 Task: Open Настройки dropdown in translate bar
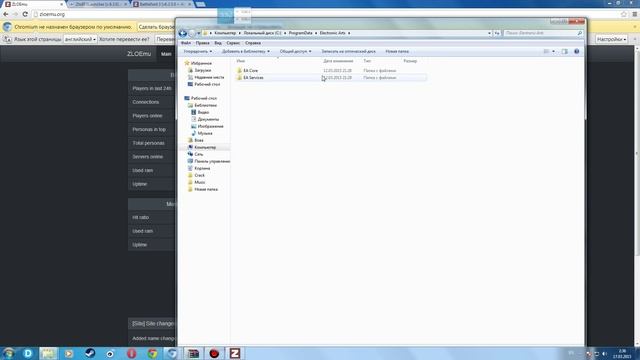(x=611, y=39)
